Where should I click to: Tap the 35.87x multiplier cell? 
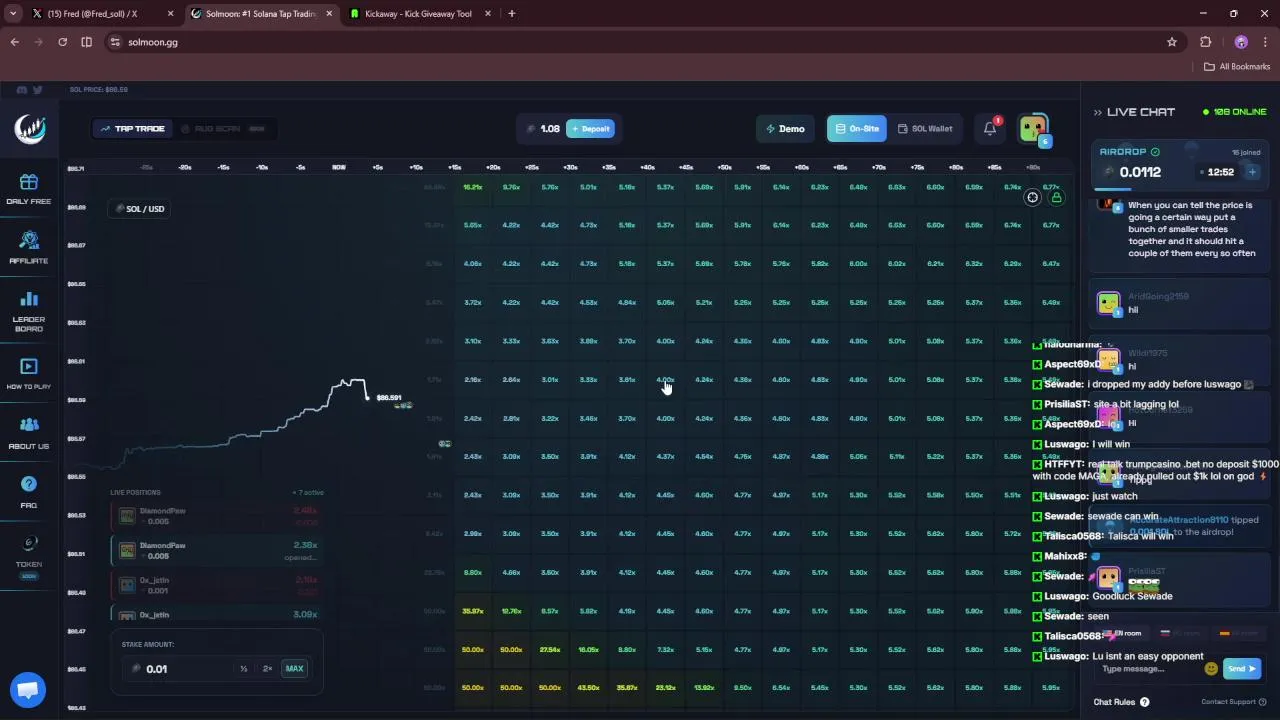[473, 611]
